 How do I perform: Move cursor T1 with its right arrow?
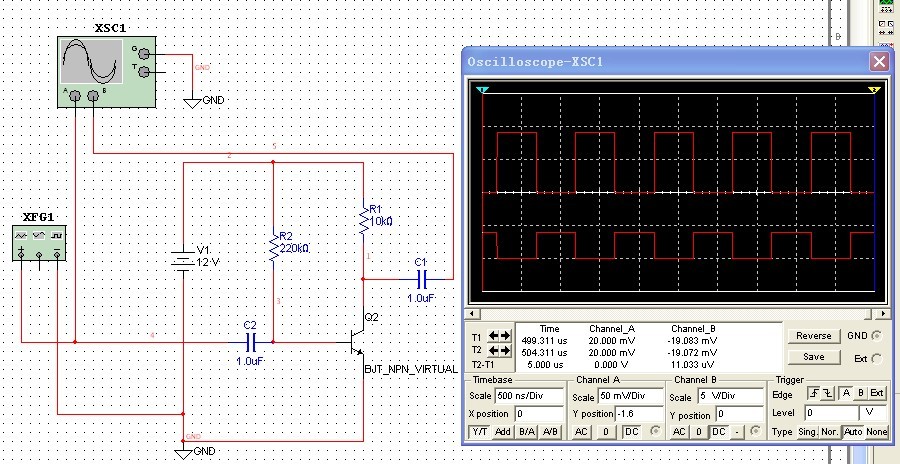[x=506, y=337]
